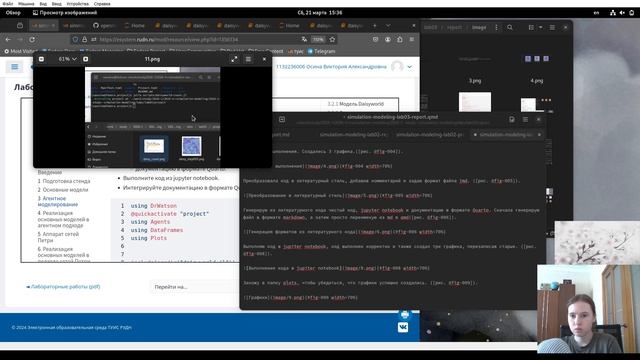Expand the user profile menu chevron
The height and width of the screenshot is (360, 640).
click(x=409, y=67)
